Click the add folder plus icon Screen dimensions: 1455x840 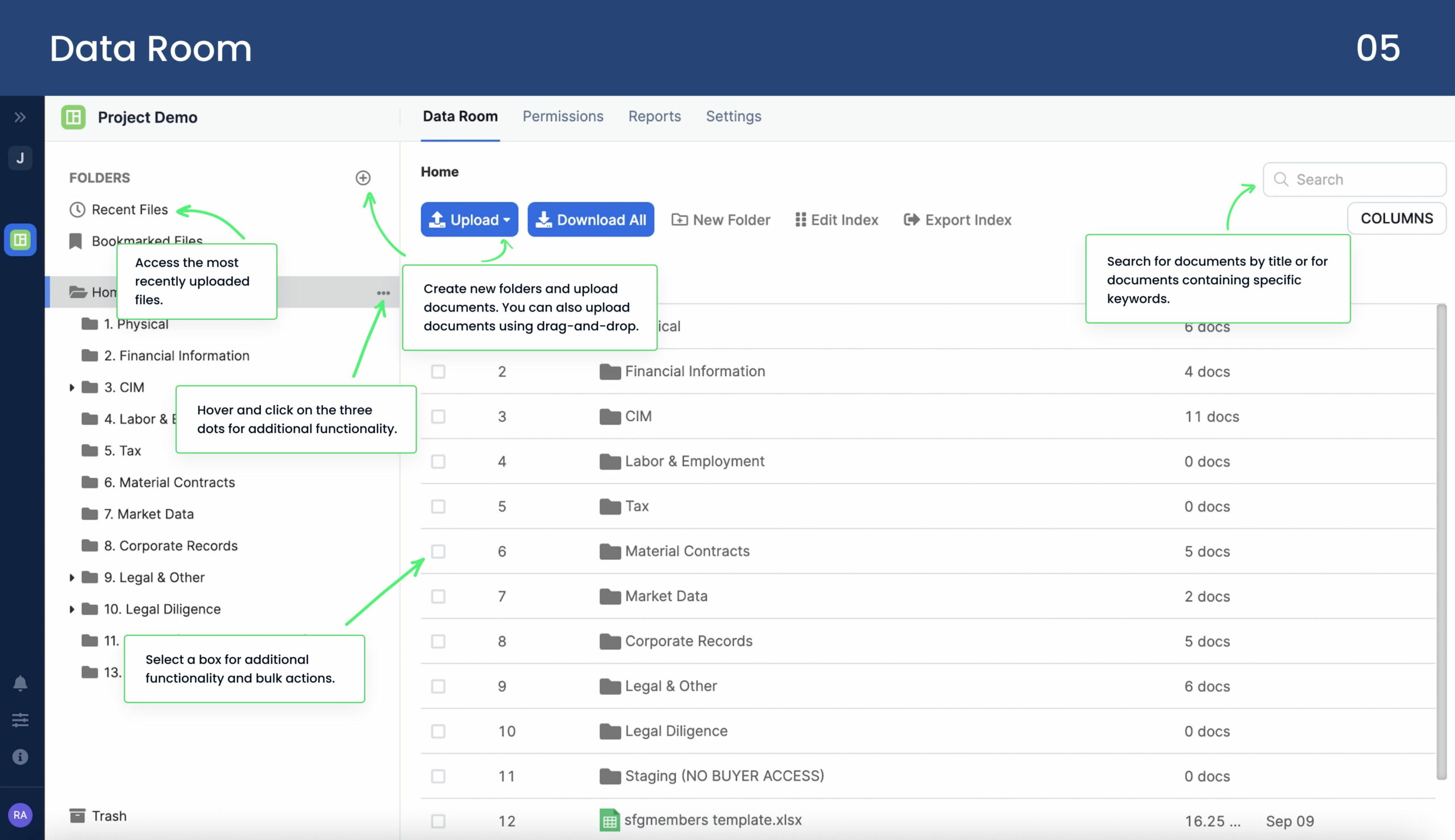(363, 178)
